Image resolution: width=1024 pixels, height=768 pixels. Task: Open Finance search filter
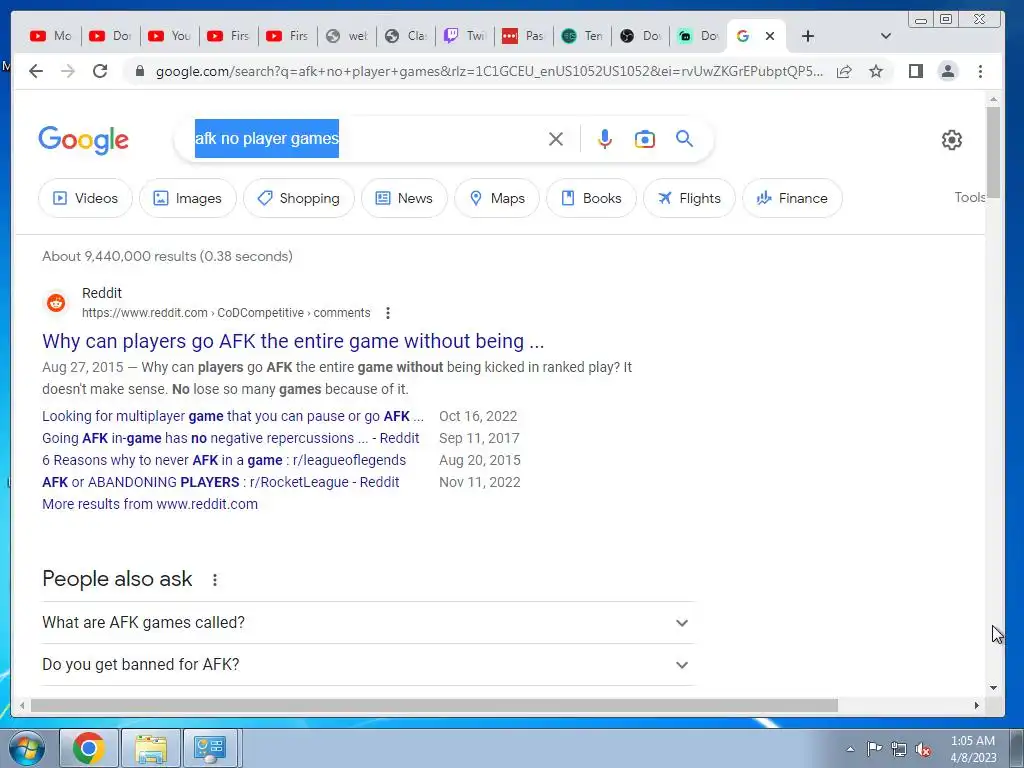792,198
